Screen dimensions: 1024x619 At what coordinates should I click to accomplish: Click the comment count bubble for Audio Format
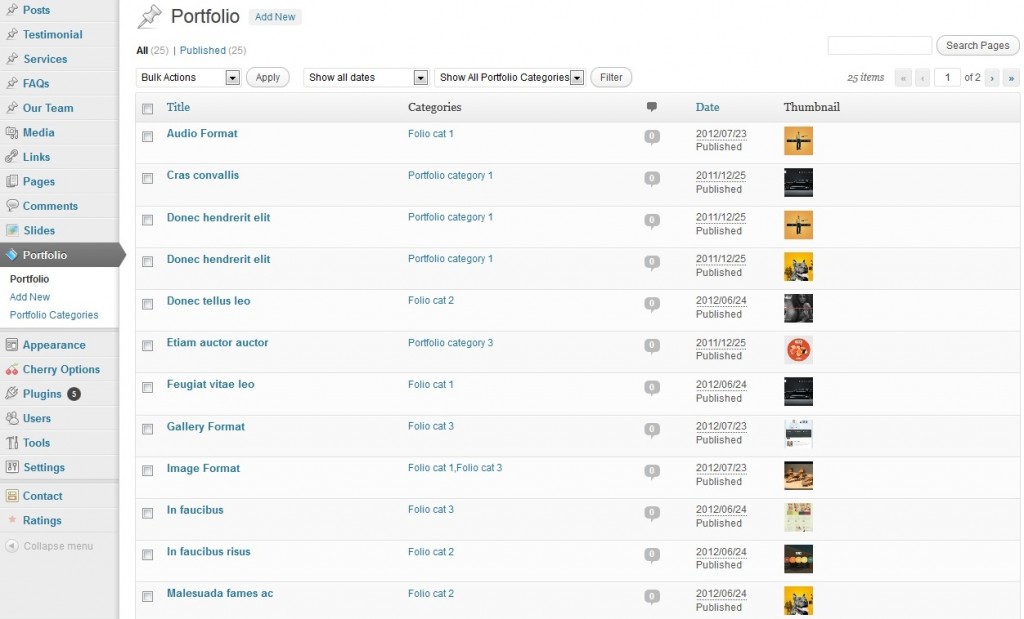pyautogui.click(x=652, y=136)
